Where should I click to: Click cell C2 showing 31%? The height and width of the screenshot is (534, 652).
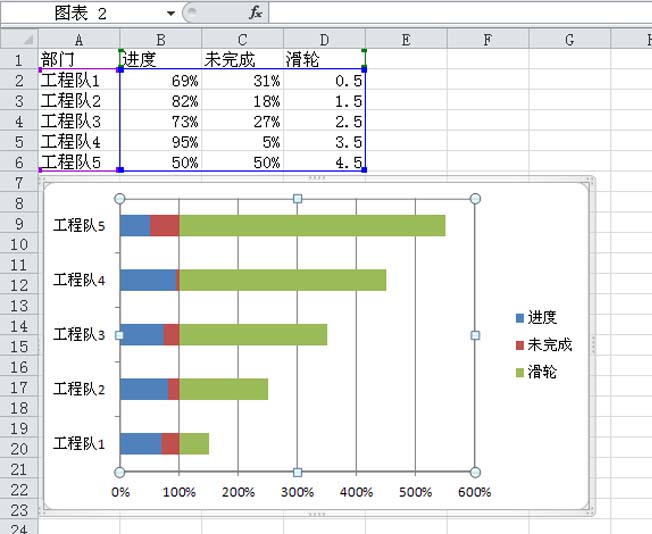[242, 80]
